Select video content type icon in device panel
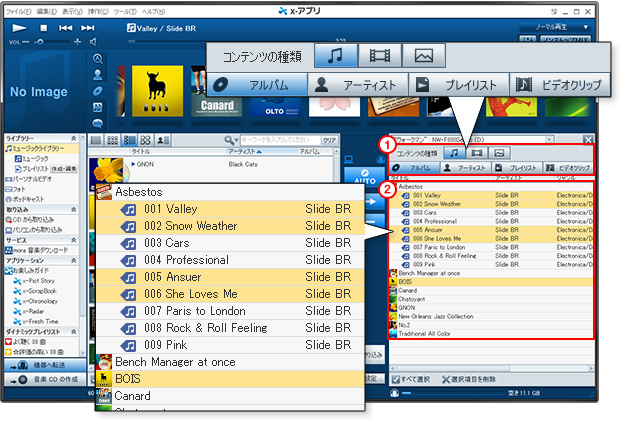This screenshot has width=622, height=428. click(477, 153)
